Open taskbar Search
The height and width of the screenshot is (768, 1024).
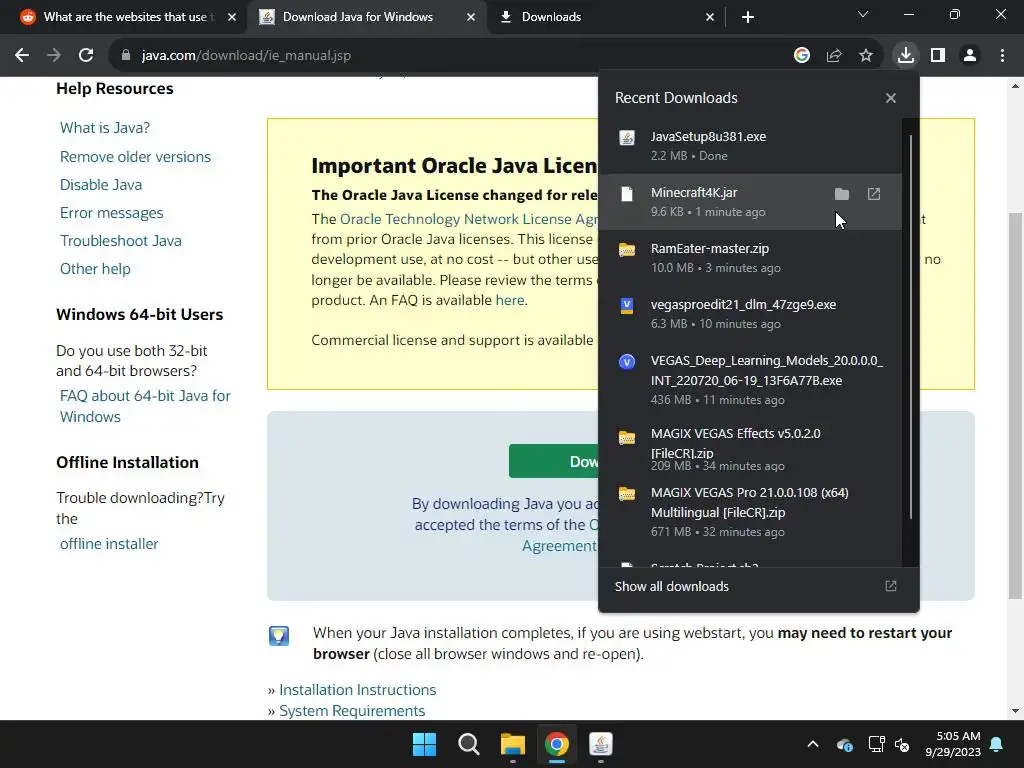[469, 744]
